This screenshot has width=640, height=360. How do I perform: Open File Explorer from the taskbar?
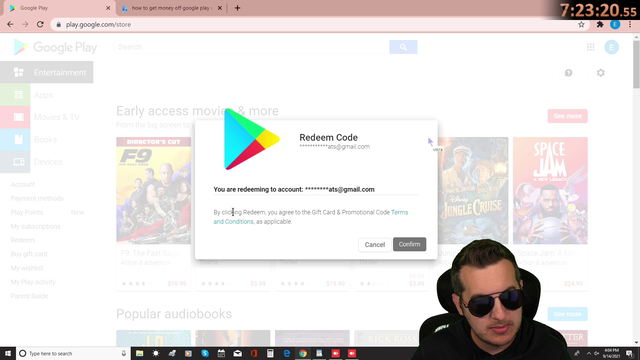(140, 353)
